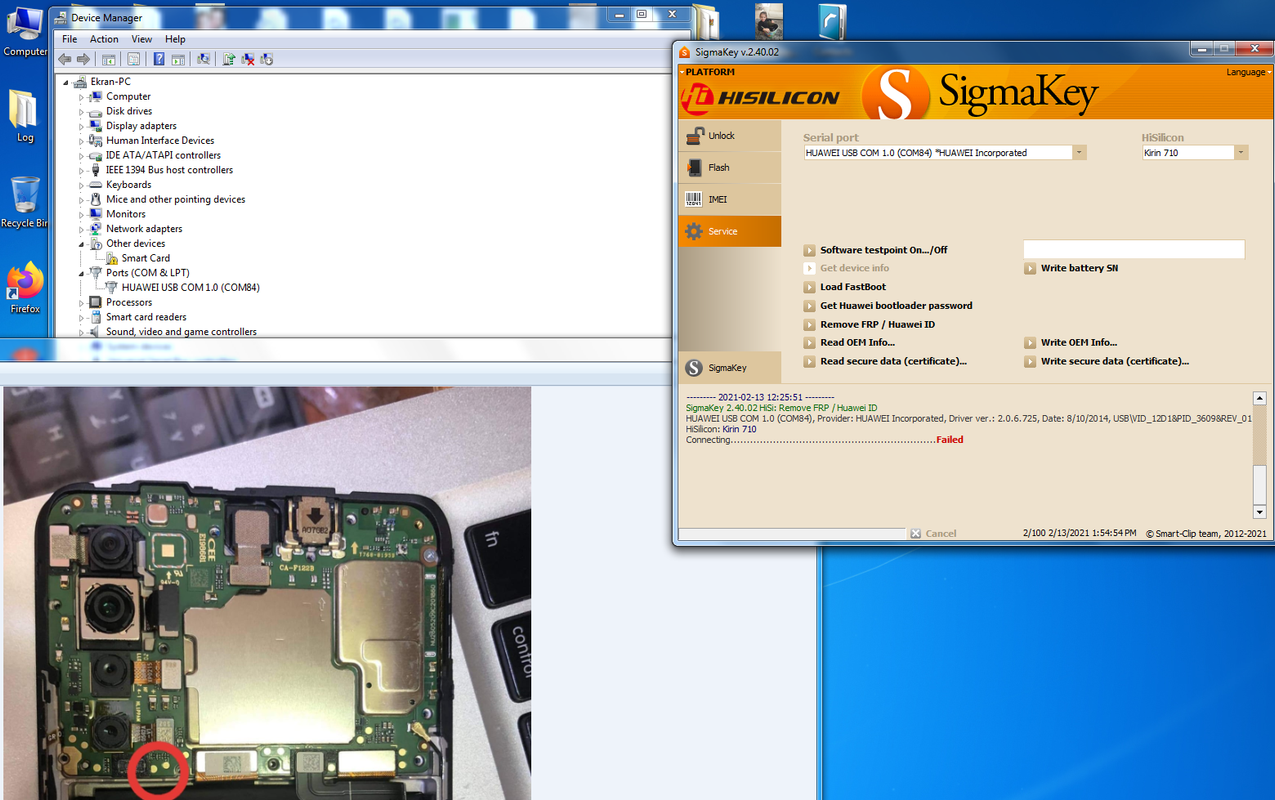Open the Action menu in Device Manager
Viewport: 1275px width, 800px height.
pyautogui.click(x=104, y=39)
